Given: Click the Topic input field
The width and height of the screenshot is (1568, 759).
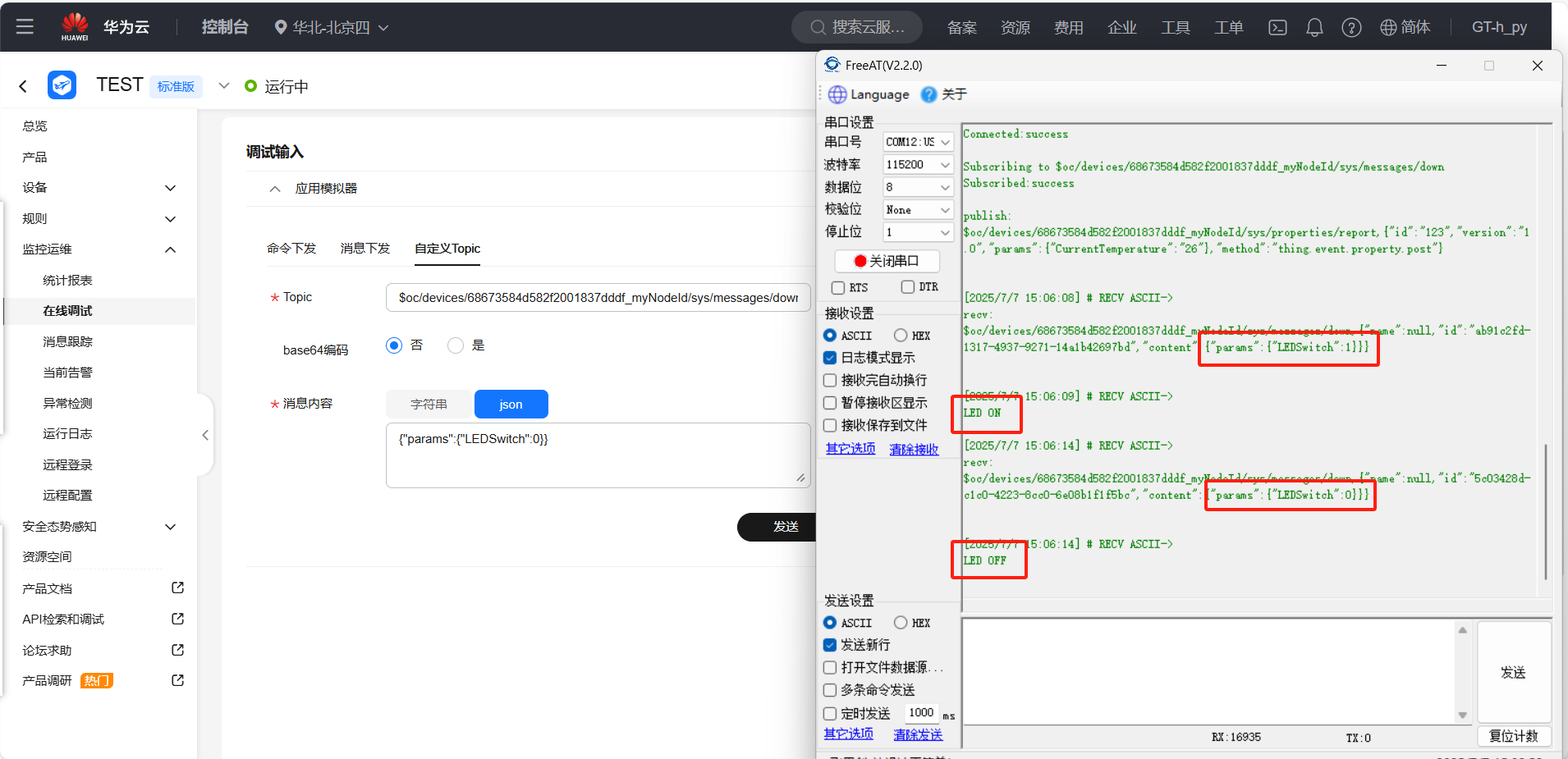Looking at the screenshot, I should coord(598,298).
